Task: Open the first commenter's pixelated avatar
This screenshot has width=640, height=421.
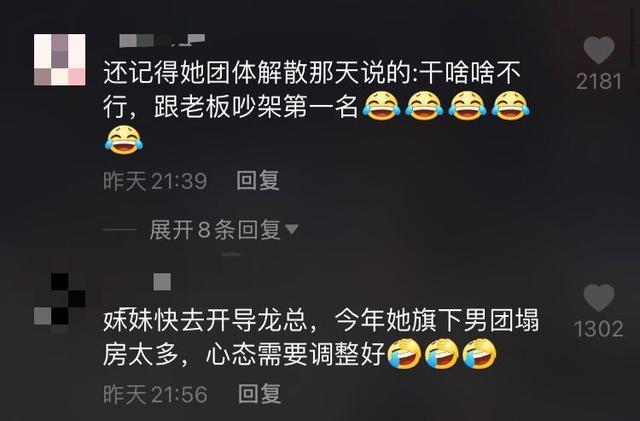Action: click(60, 60)
